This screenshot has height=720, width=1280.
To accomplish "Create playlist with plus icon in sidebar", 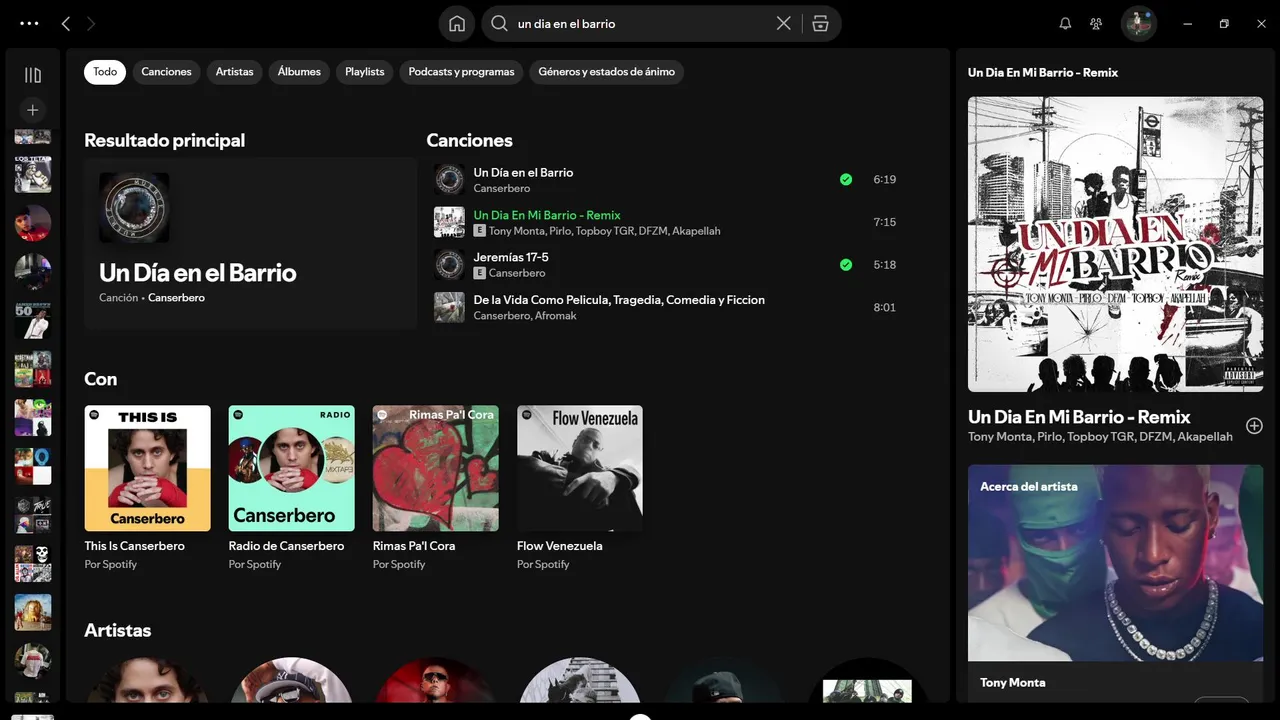I will coord(33,110).
